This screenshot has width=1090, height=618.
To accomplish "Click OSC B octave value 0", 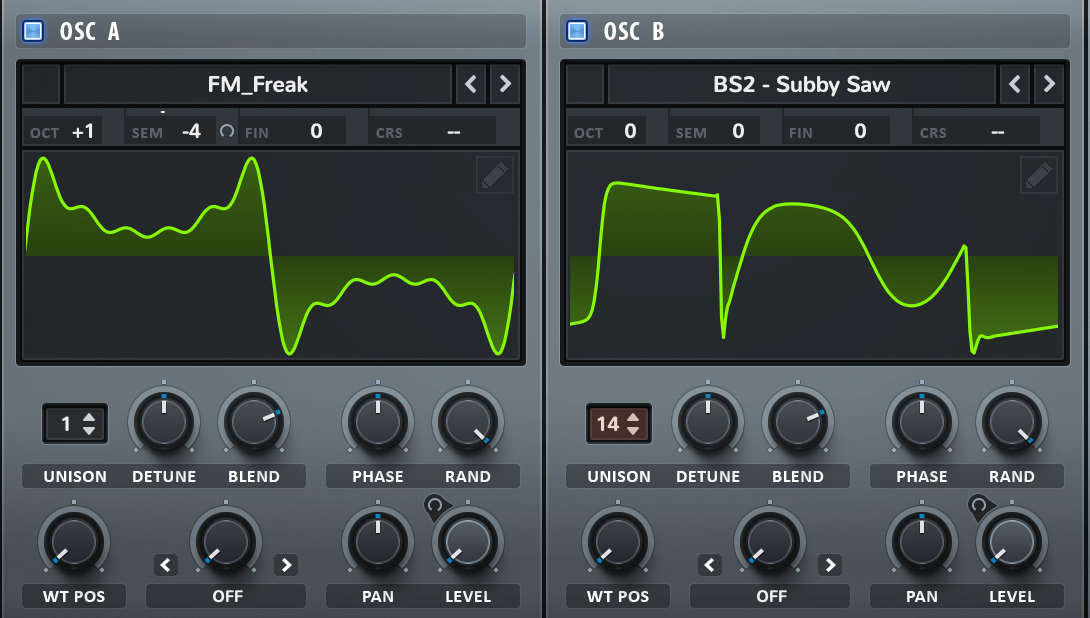I will [x=630, y=131].
